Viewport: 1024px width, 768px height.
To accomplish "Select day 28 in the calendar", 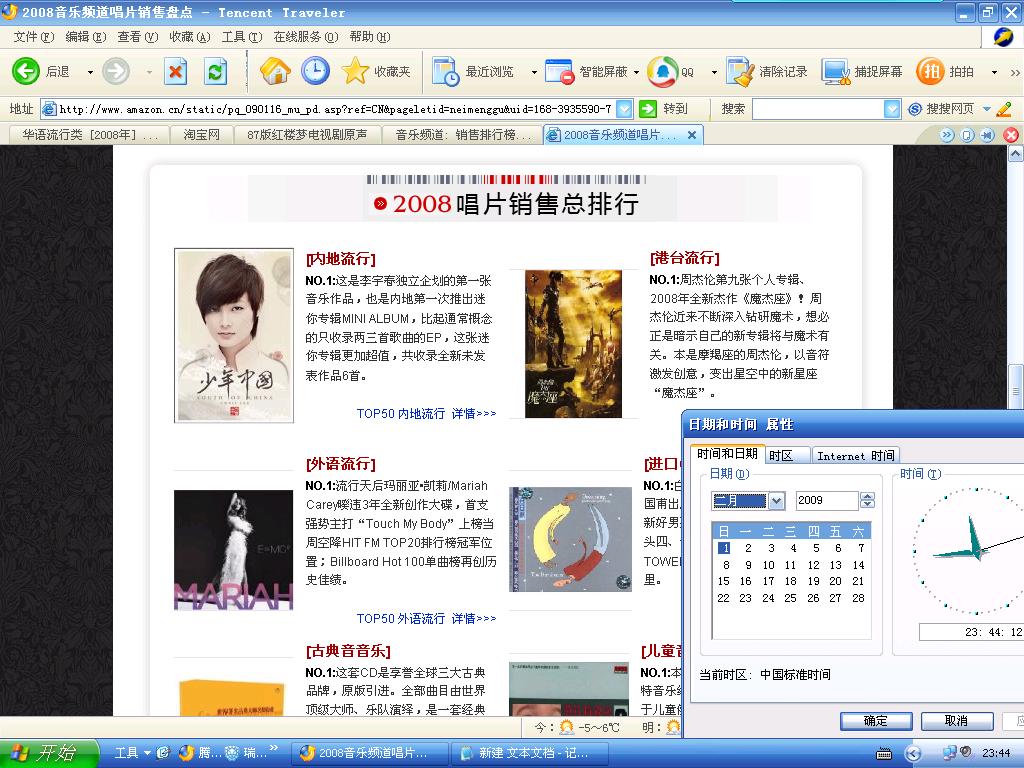I will click(858, 598).
